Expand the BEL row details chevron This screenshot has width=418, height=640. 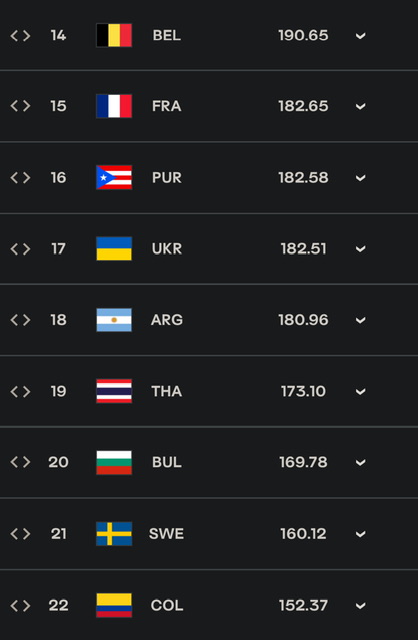tap(360, 36)
